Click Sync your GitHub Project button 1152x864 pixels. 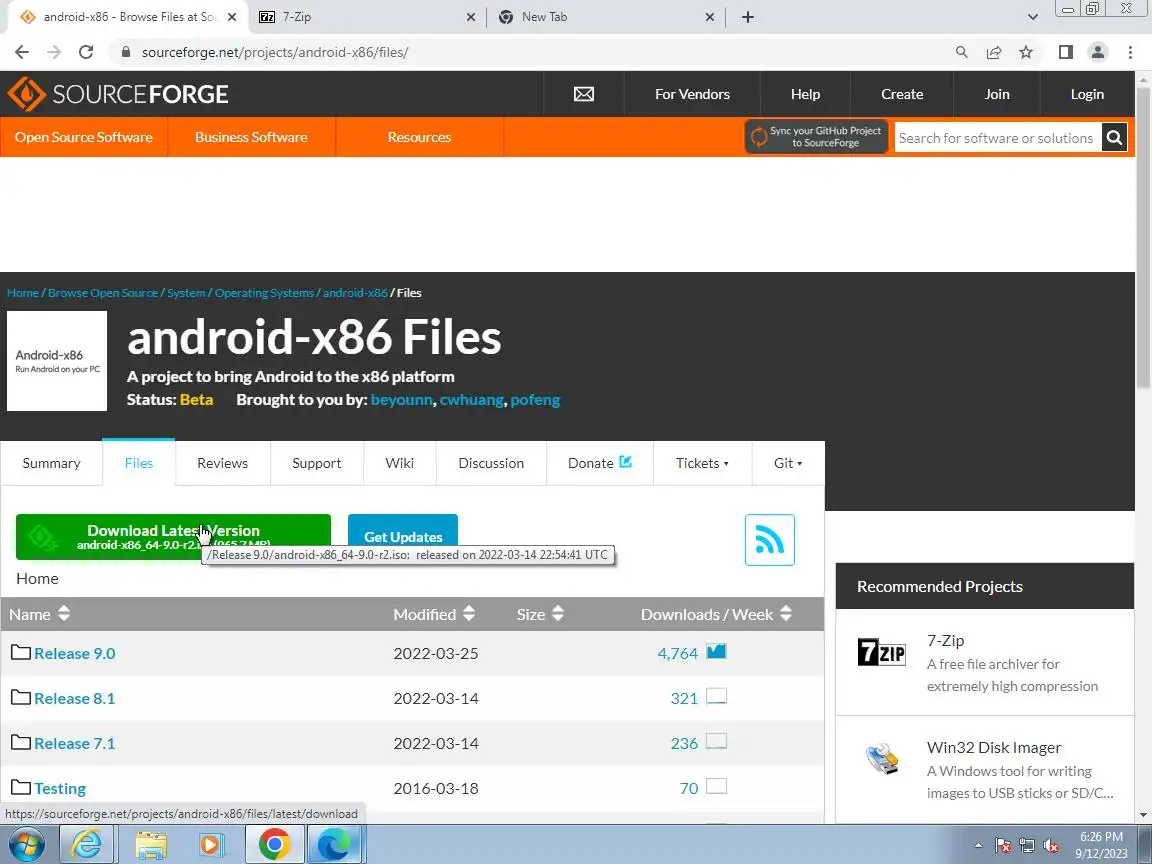click(x=816, y=137)
